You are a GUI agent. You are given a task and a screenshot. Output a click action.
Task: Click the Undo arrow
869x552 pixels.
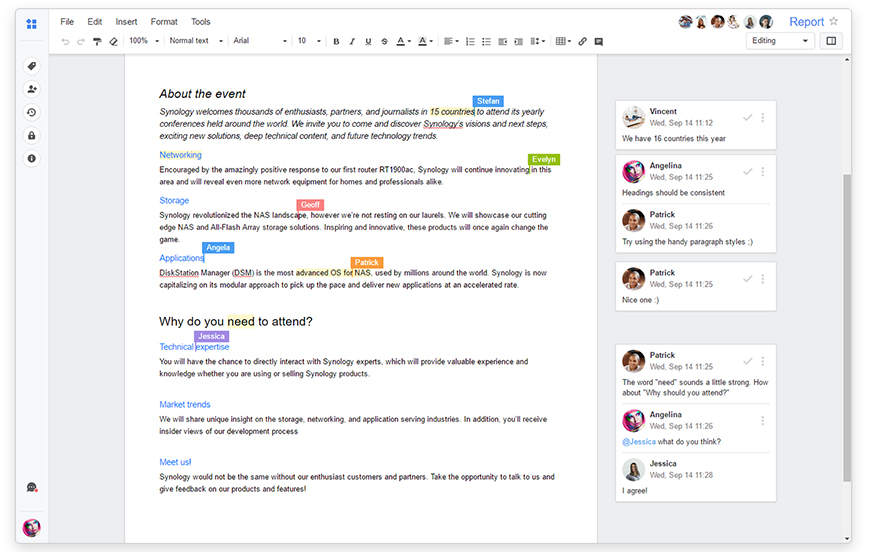pyautogui.click(x=65, y=42)
